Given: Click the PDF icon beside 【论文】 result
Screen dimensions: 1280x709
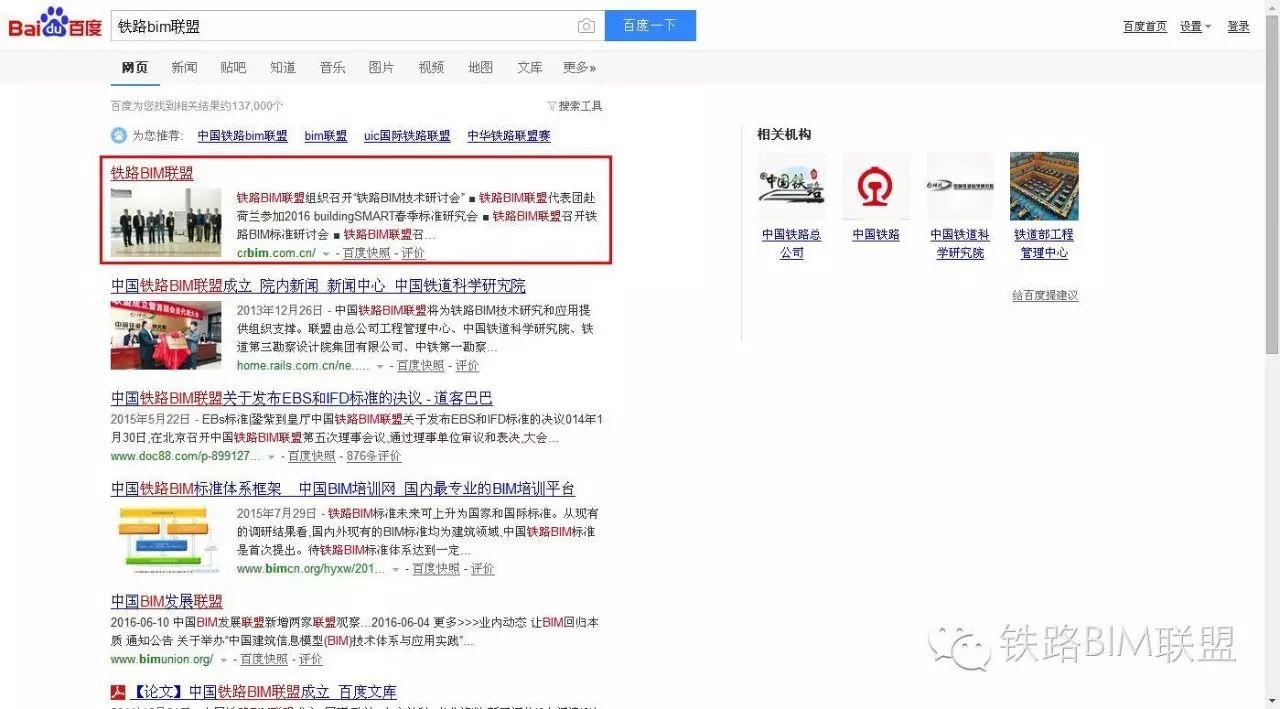Looking at the screenshot, I should (x=118, y=692).
